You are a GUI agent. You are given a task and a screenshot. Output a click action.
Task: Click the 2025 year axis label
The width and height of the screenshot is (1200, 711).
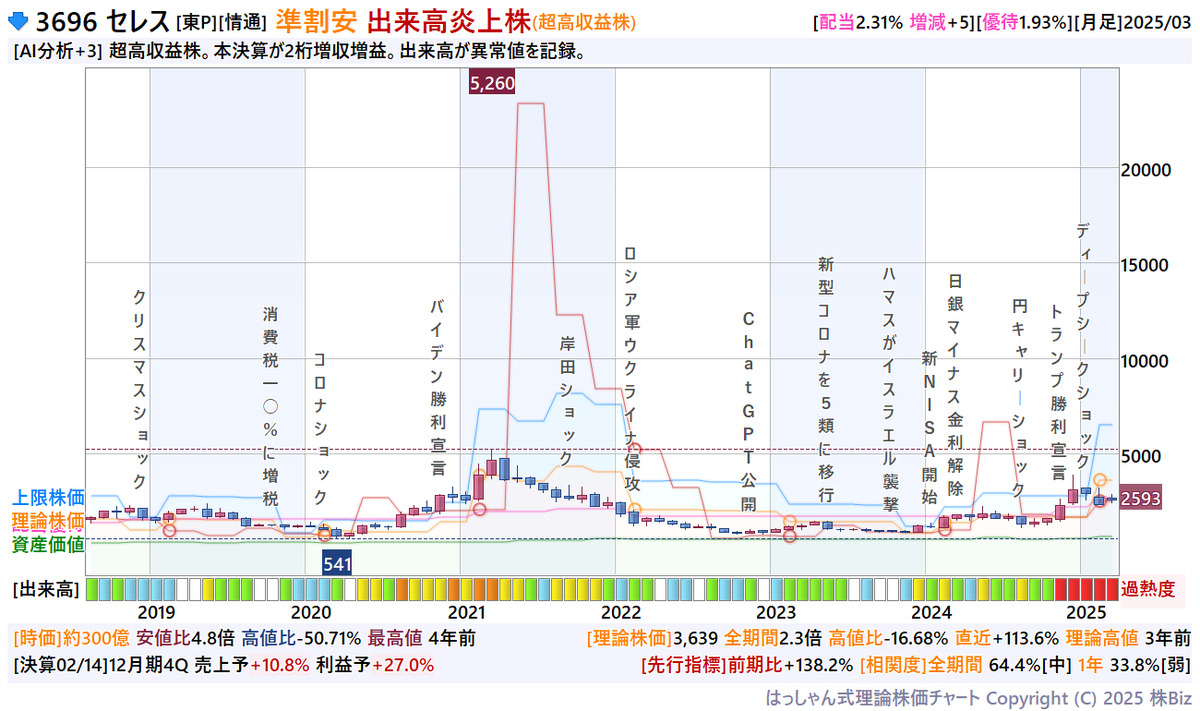pos(1086,613)
